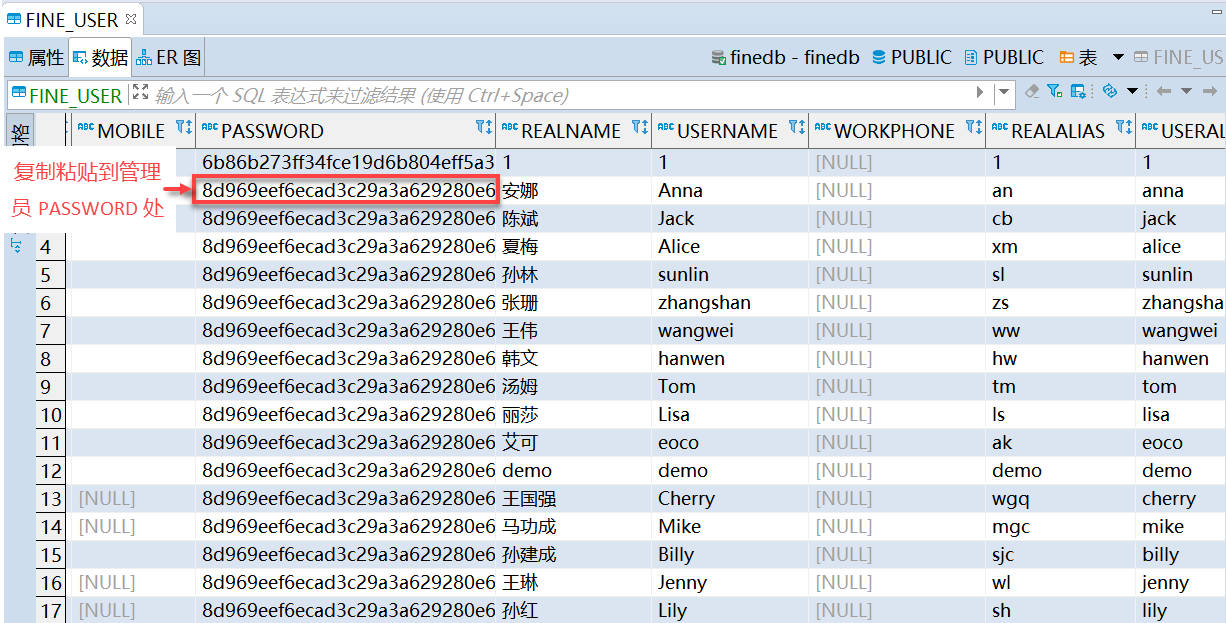The height and width of the screenshot is (623, 1226).
Task: Select the REALNAME cell 夏梅
Action: [574, 246]
